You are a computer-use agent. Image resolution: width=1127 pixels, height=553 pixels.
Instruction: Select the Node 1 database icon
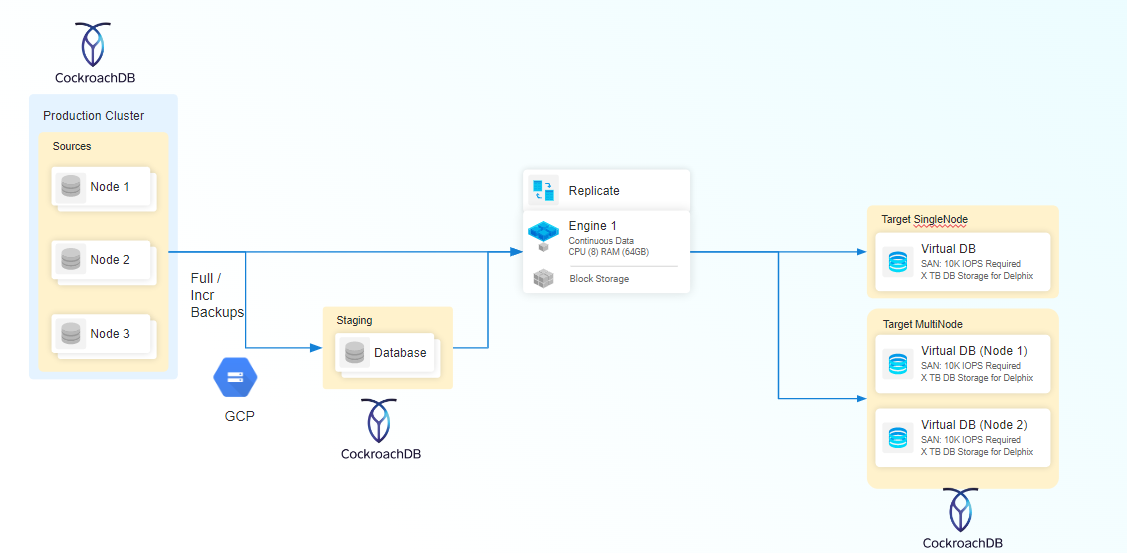[70, 187]
